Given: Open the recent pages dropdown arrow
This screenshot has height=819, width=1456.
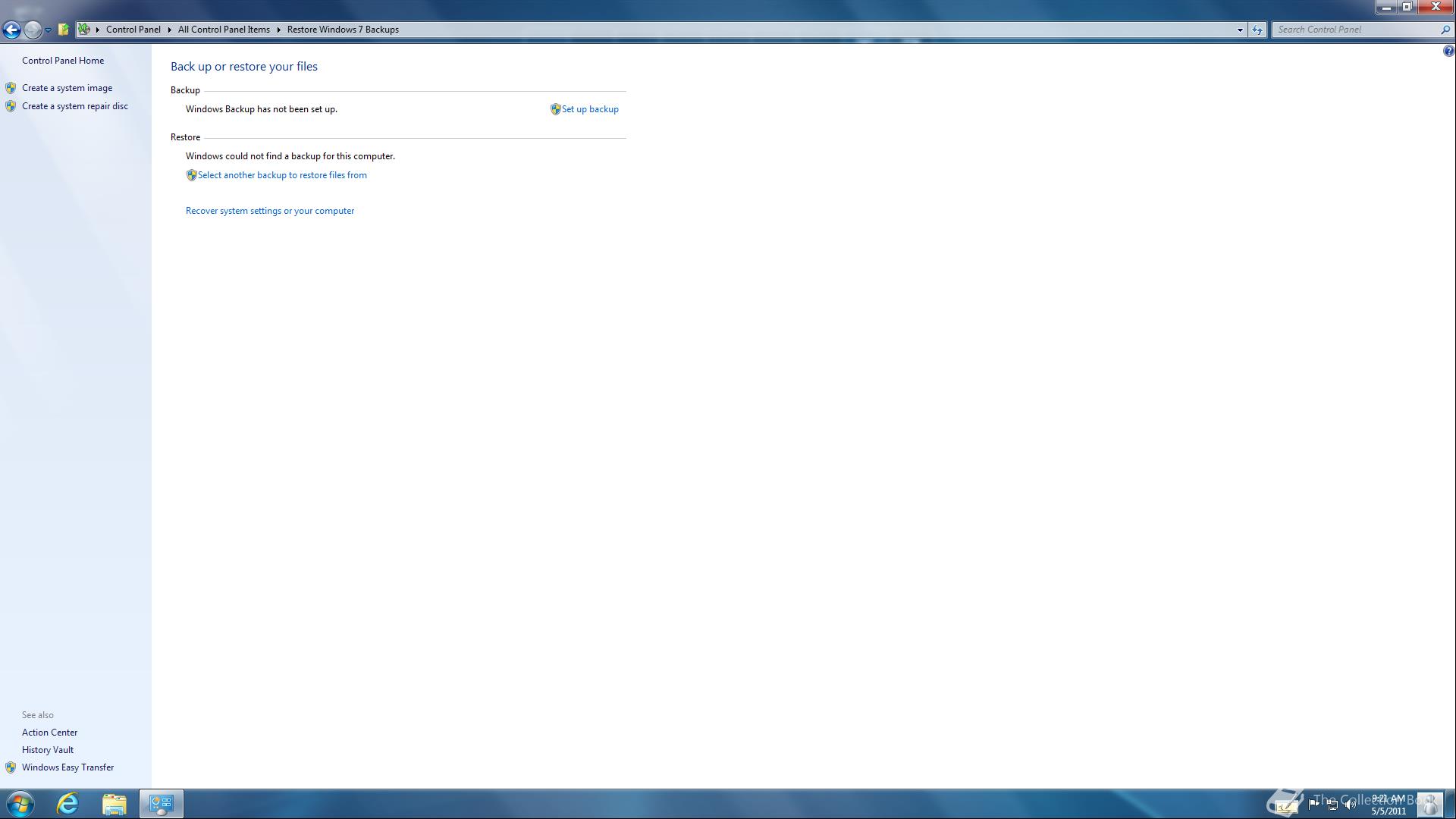Looking at the screenshot, I should point(49,30).
